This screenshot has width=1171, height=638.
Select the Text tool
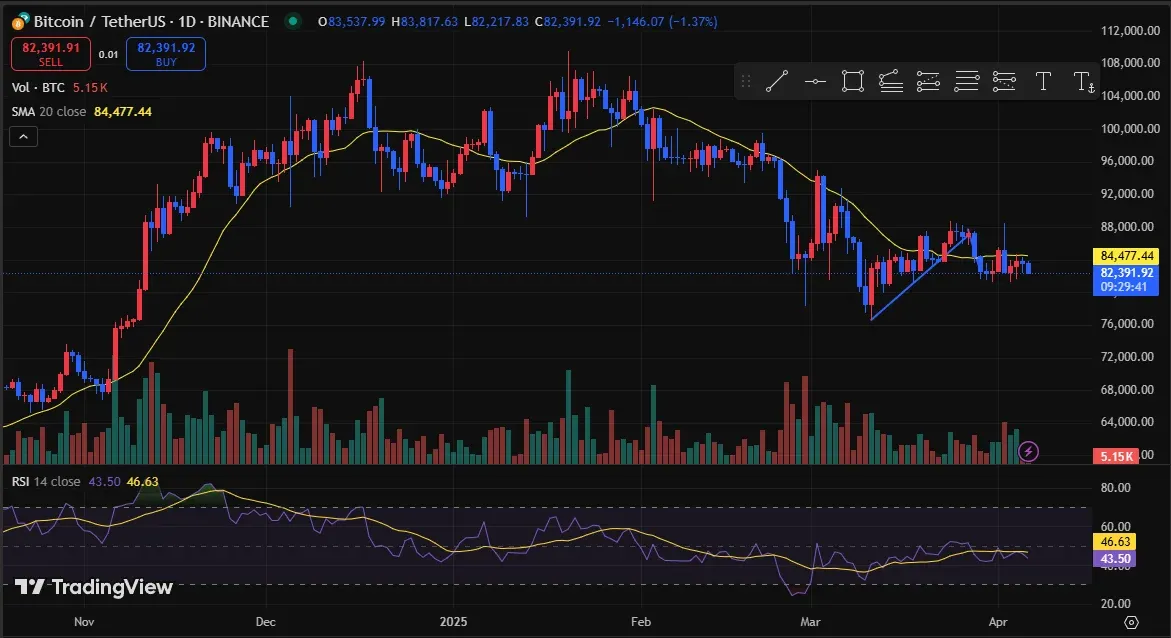1043,81
